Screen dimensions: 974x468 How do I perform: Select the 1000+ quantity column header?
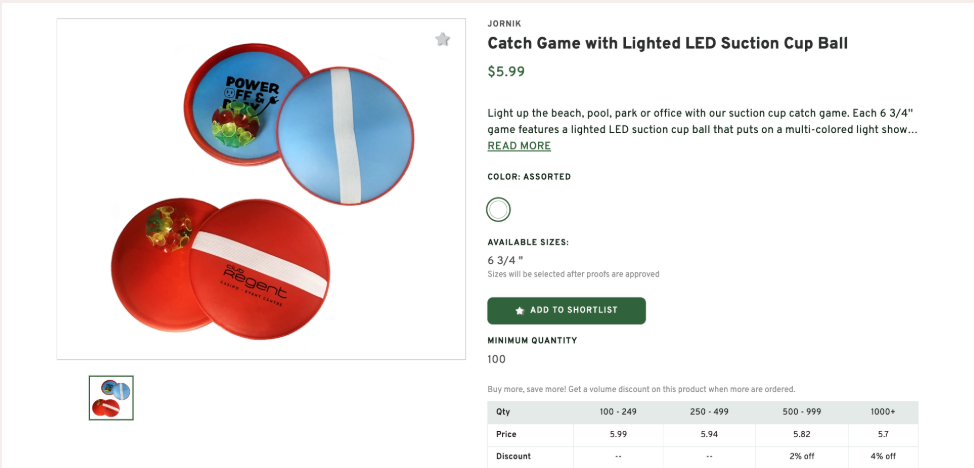pyautogui.click(x=883, y=412)
